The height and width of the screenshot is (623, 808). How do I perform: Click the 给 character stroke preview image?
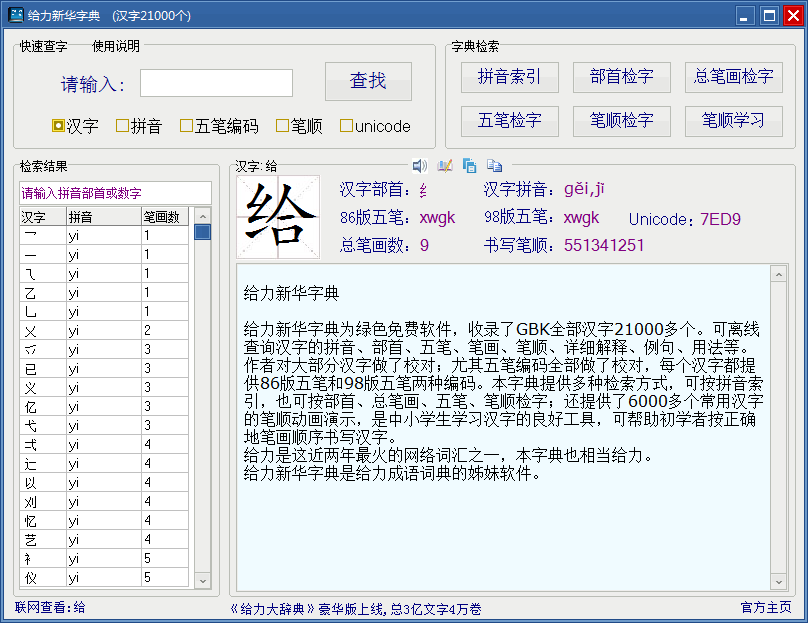point(278,217)
